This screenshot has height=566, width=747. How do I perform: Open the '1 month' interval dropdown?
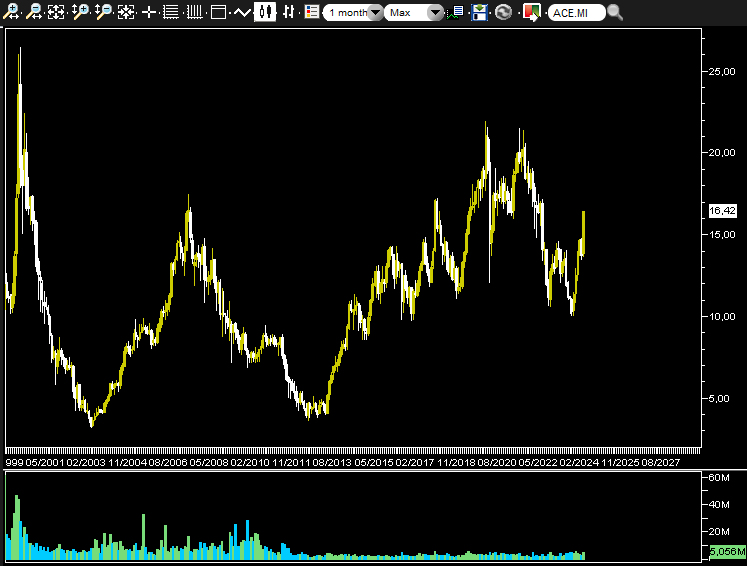[354, 12]
